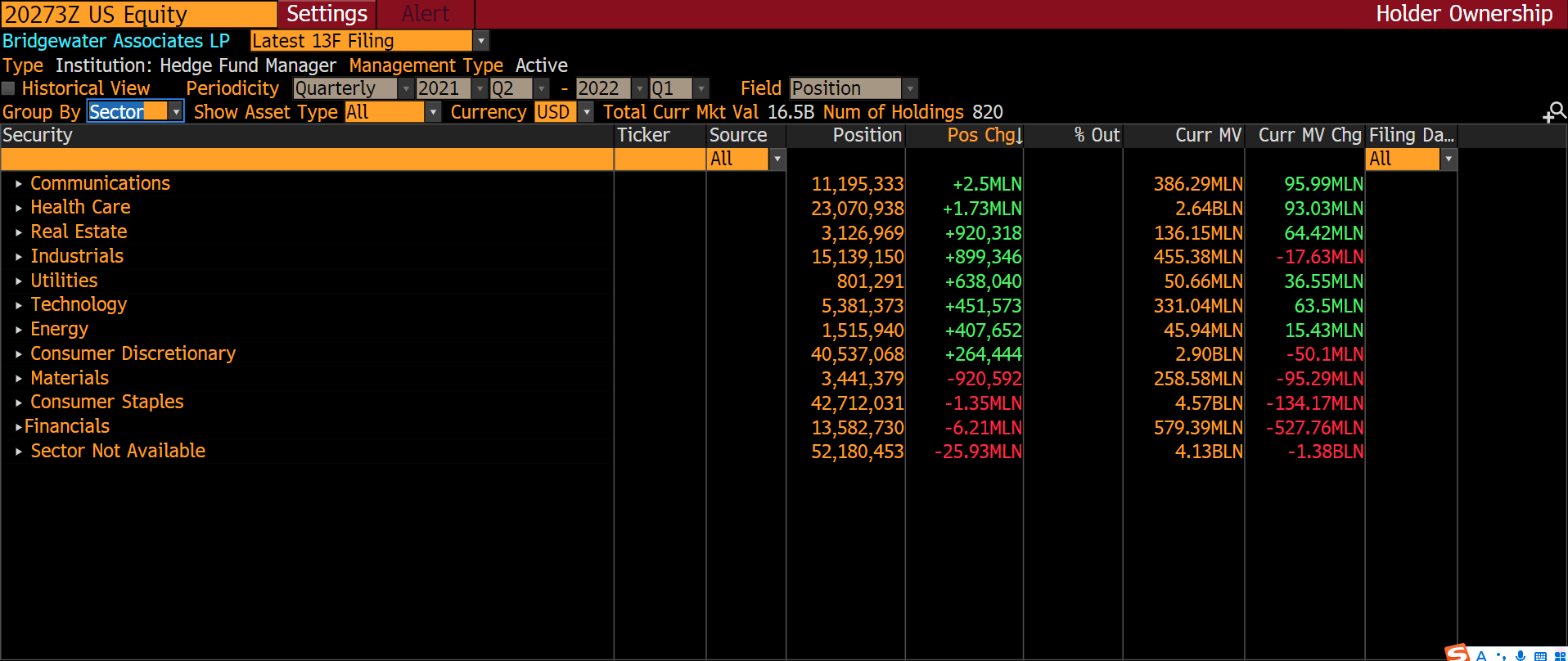Expand the Consumer Discretionary sector row
Image resolution: width=1568 pixels, height=661 pixels.
pyautogui.click(x=19, y=354)
